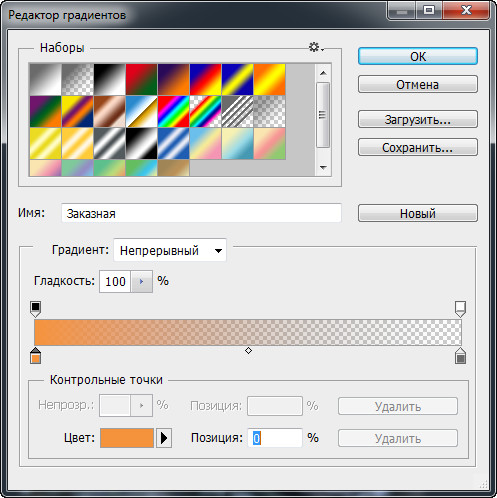The height and width of the screenshot is (498, 497).
Task: Click the OK button
Action: coord(418,56)
